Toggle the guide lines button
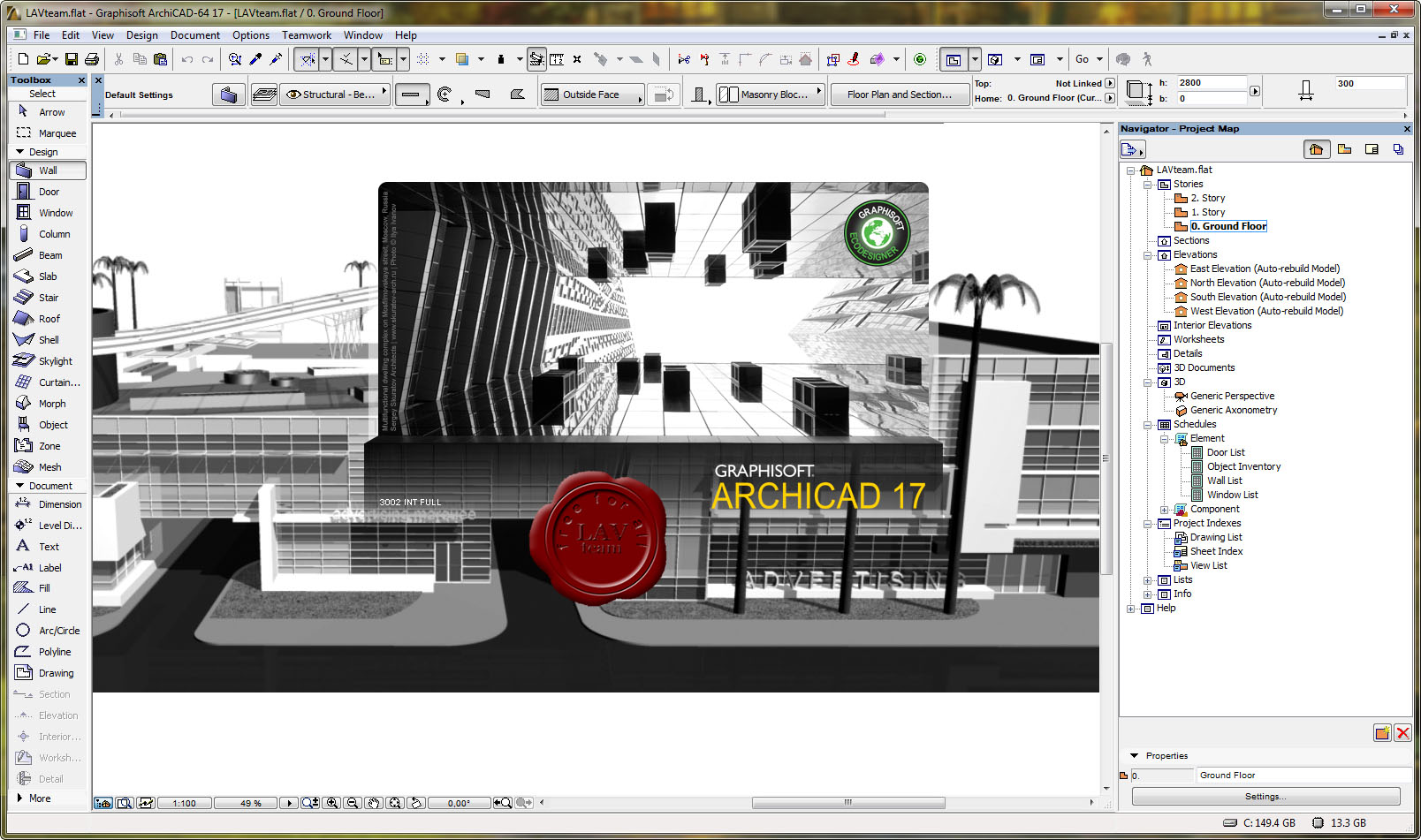The width and height of the screenshot is (1421, 840). click(307, 59)
